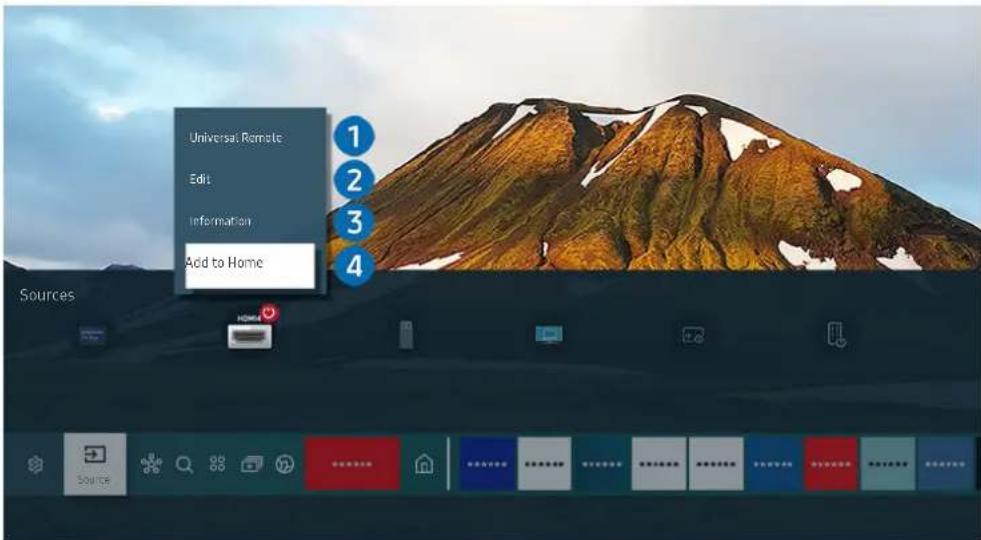Open the muted teal-gray app tile after the red one
Image resolution: width=981 pixels, height=540 pixels.
click(888, 464)
